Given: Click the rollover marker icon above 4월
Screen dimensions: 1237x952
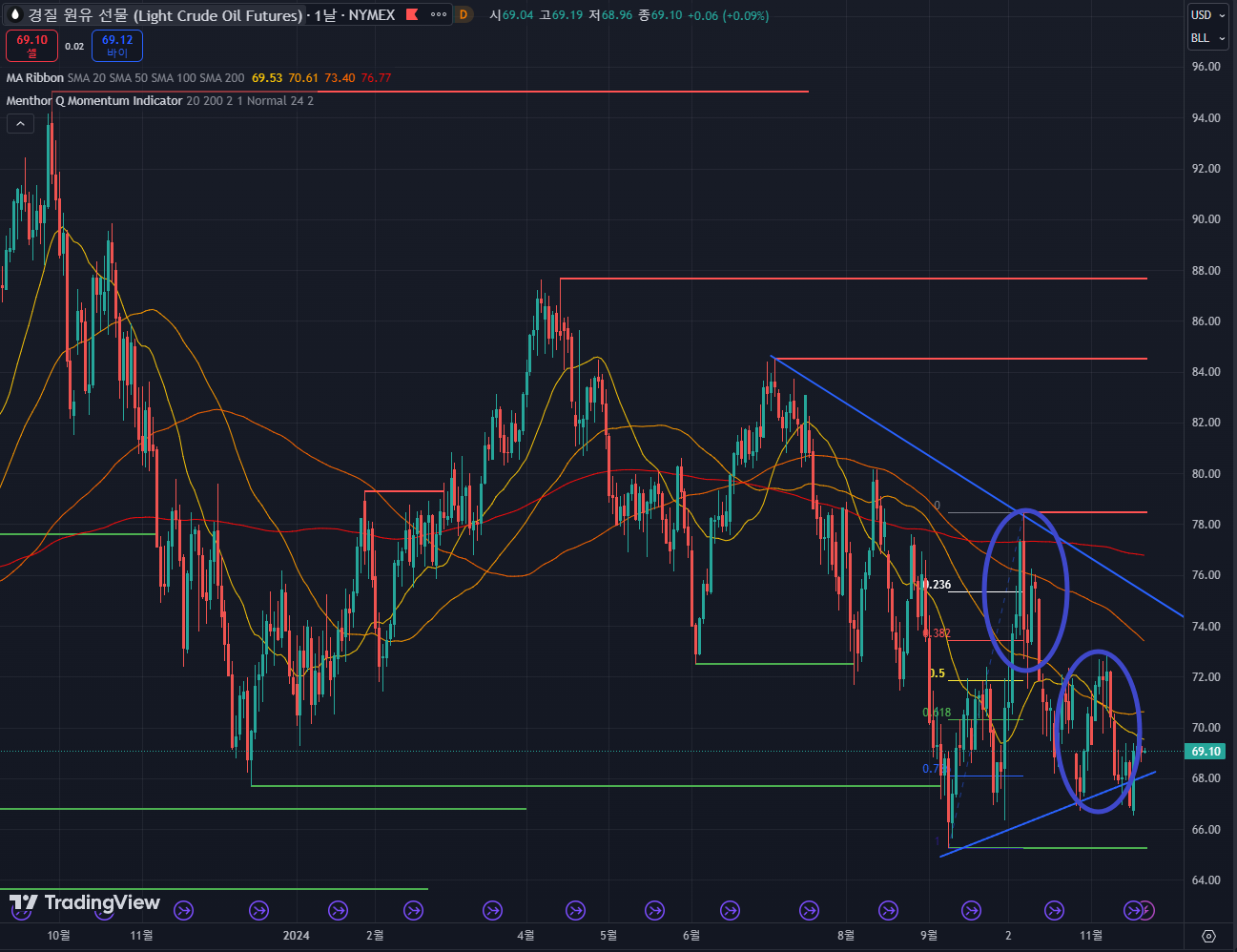Looking at the screenshot, I should click(492, 911).
